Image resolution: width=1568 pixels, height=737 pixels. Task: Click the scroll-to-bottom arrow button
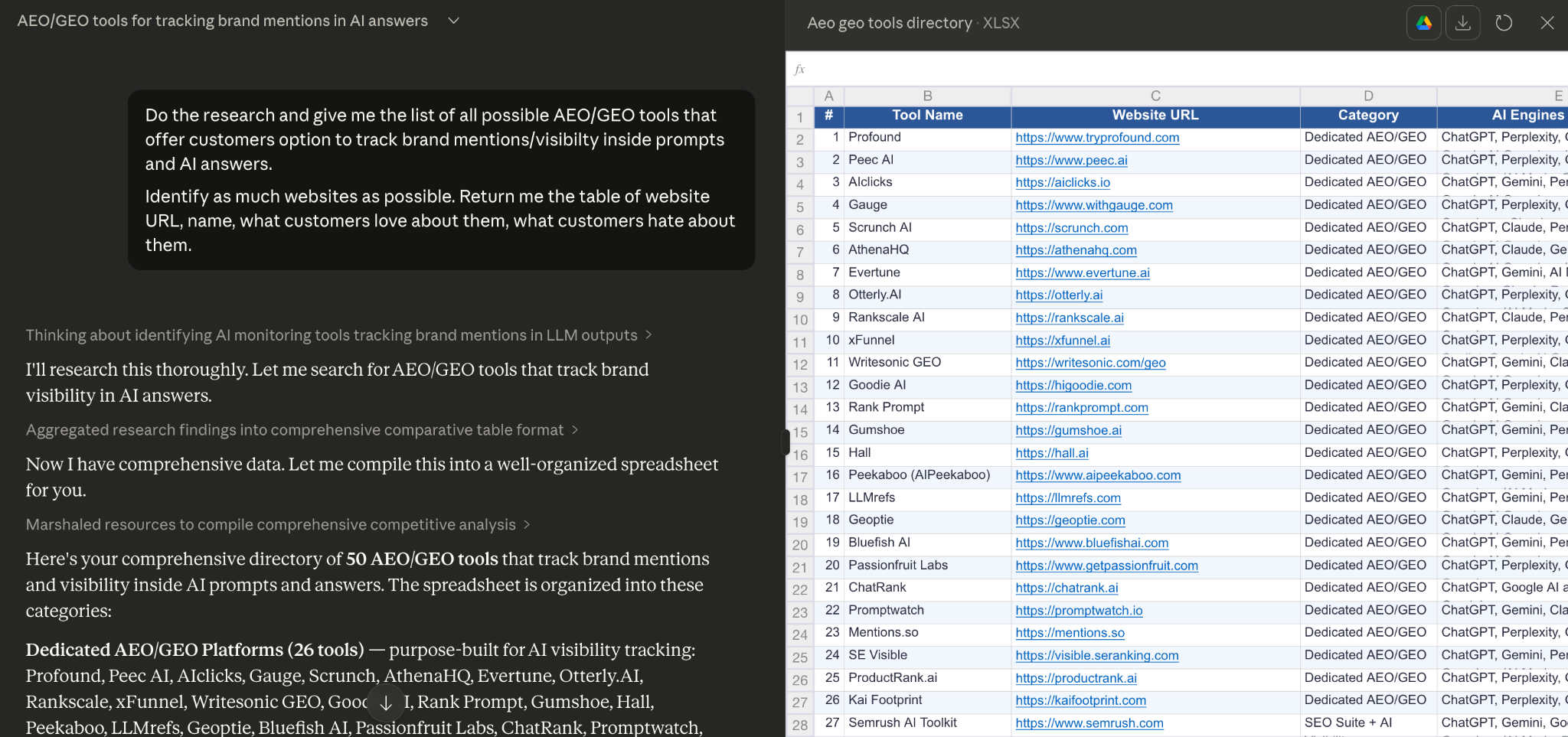coord(386,703)
